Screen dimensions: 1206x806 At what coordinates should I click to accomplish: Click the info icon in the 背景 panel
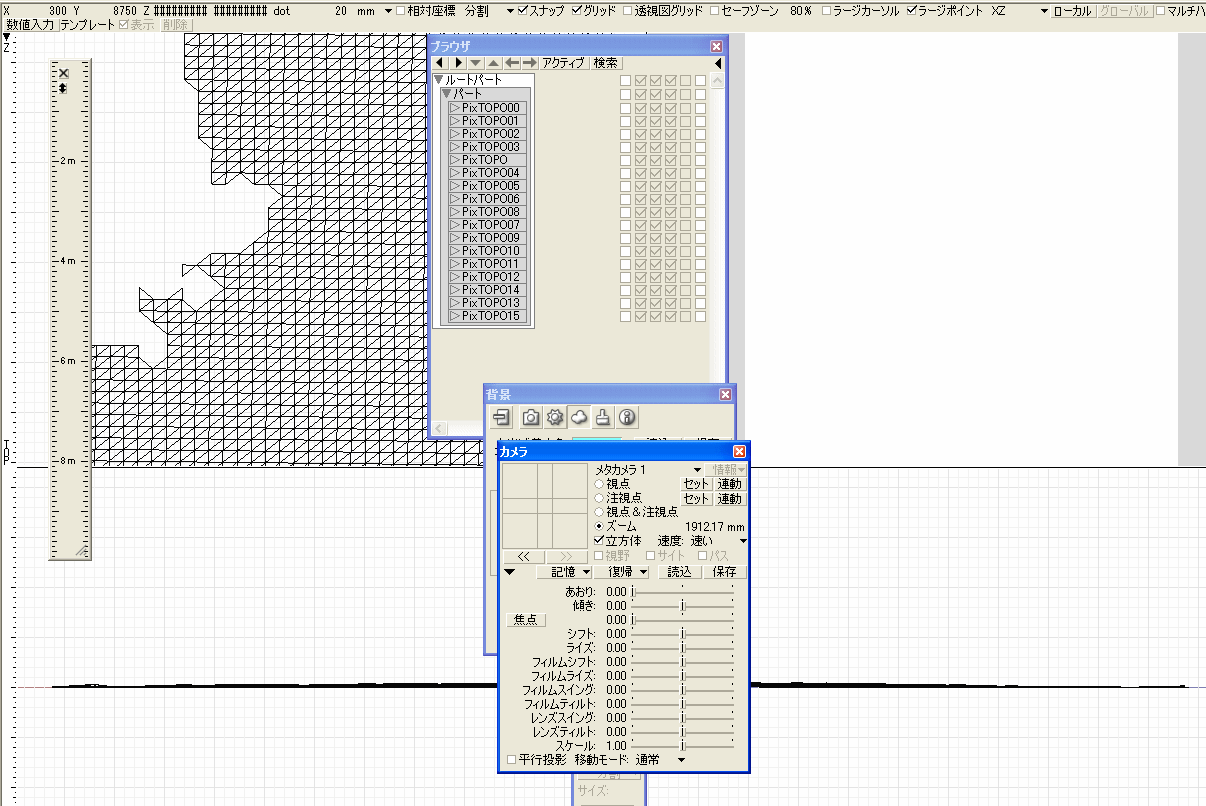pyautogui.click(x=628, y=417)
